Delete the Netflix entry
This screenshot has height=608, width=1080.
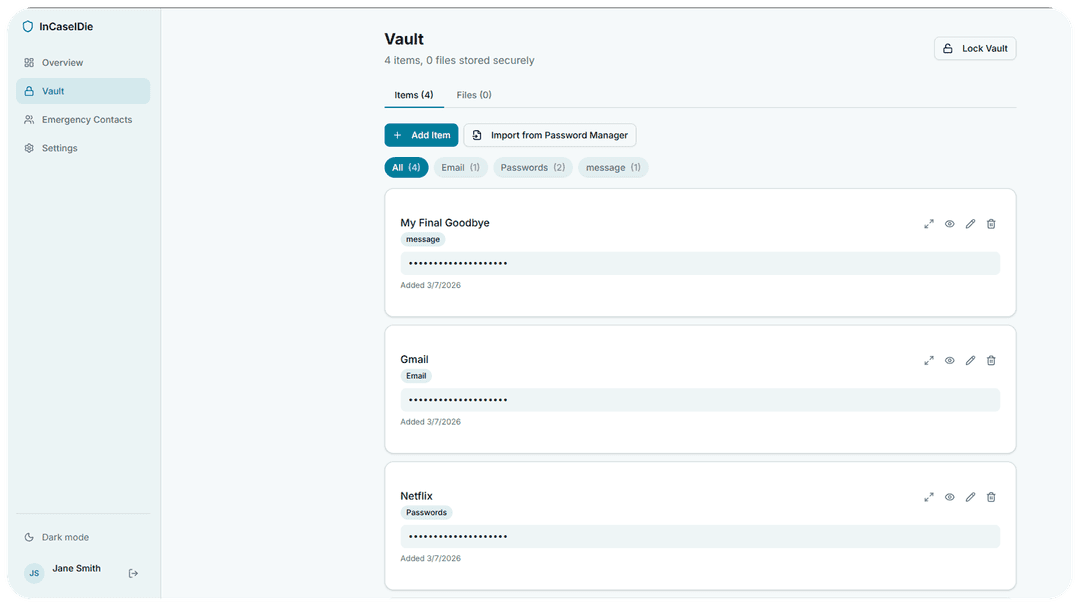(990, 497)
